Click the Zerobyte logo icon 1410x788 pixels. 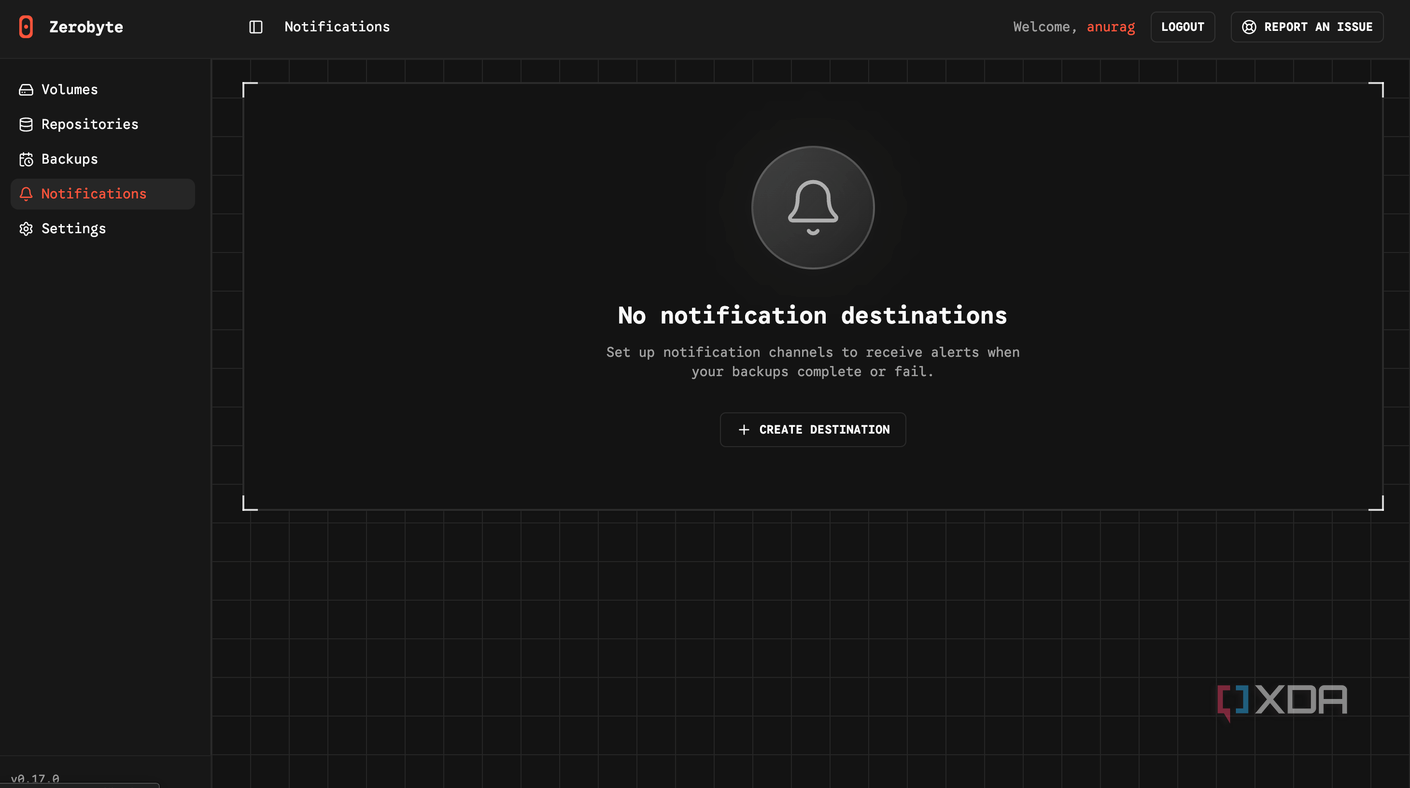pos(26,27)
